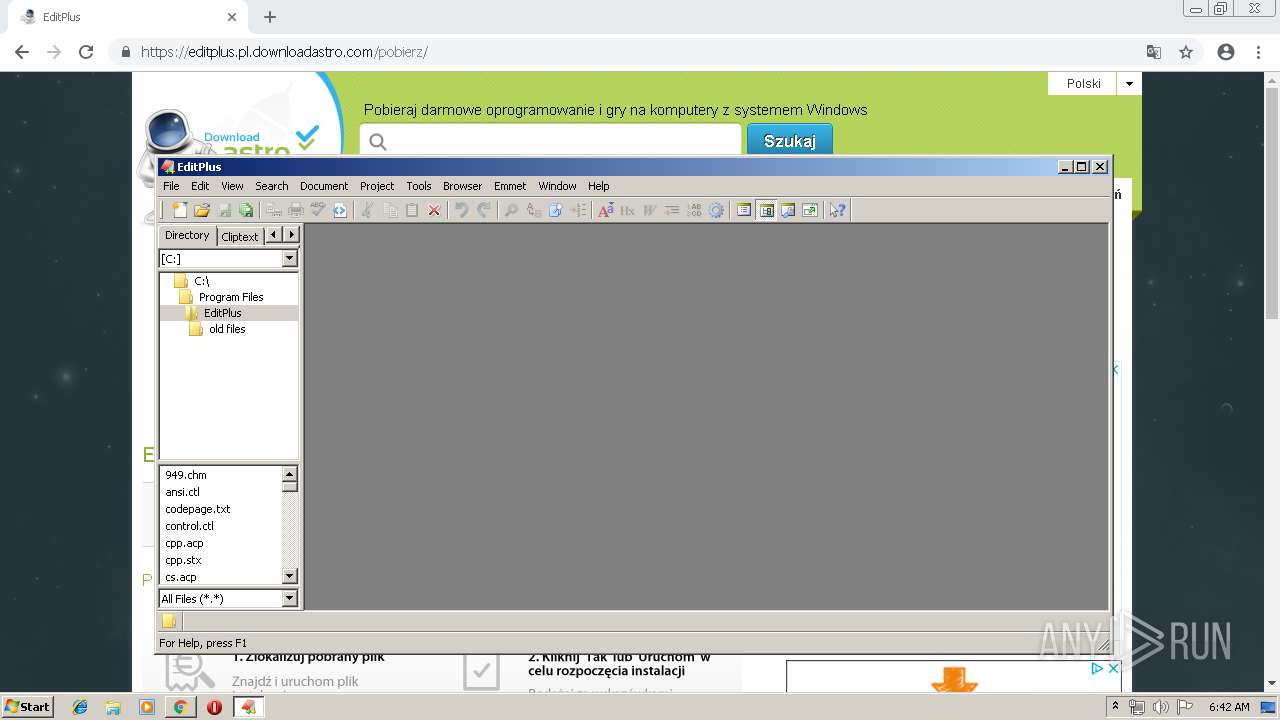Click the Font toolbar icon
Image resolution: width=1280 pixels, height=720 pixels.
pos(605,210)
